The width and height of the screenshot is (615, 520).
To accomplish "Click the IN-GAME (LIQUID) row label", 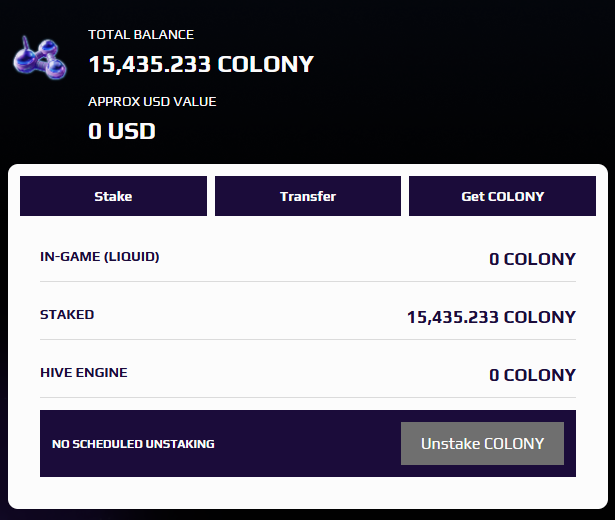I will coord(100,256).
